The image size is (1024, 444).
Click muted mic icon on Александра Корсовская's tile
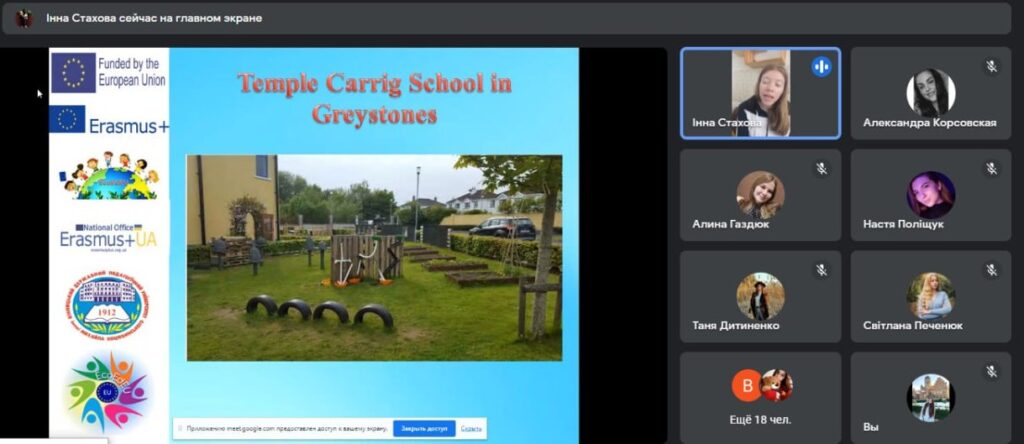pos(991,67)
